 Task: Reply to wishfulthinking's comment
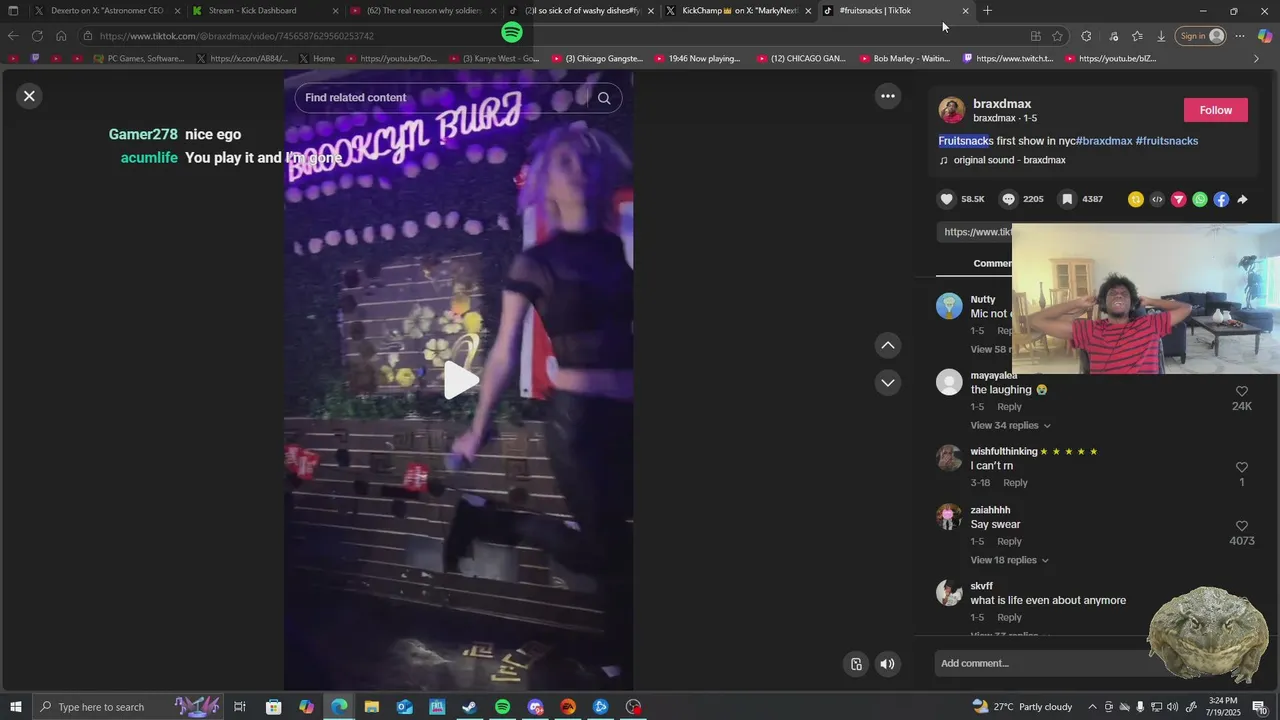click(x=1015, y=483)
